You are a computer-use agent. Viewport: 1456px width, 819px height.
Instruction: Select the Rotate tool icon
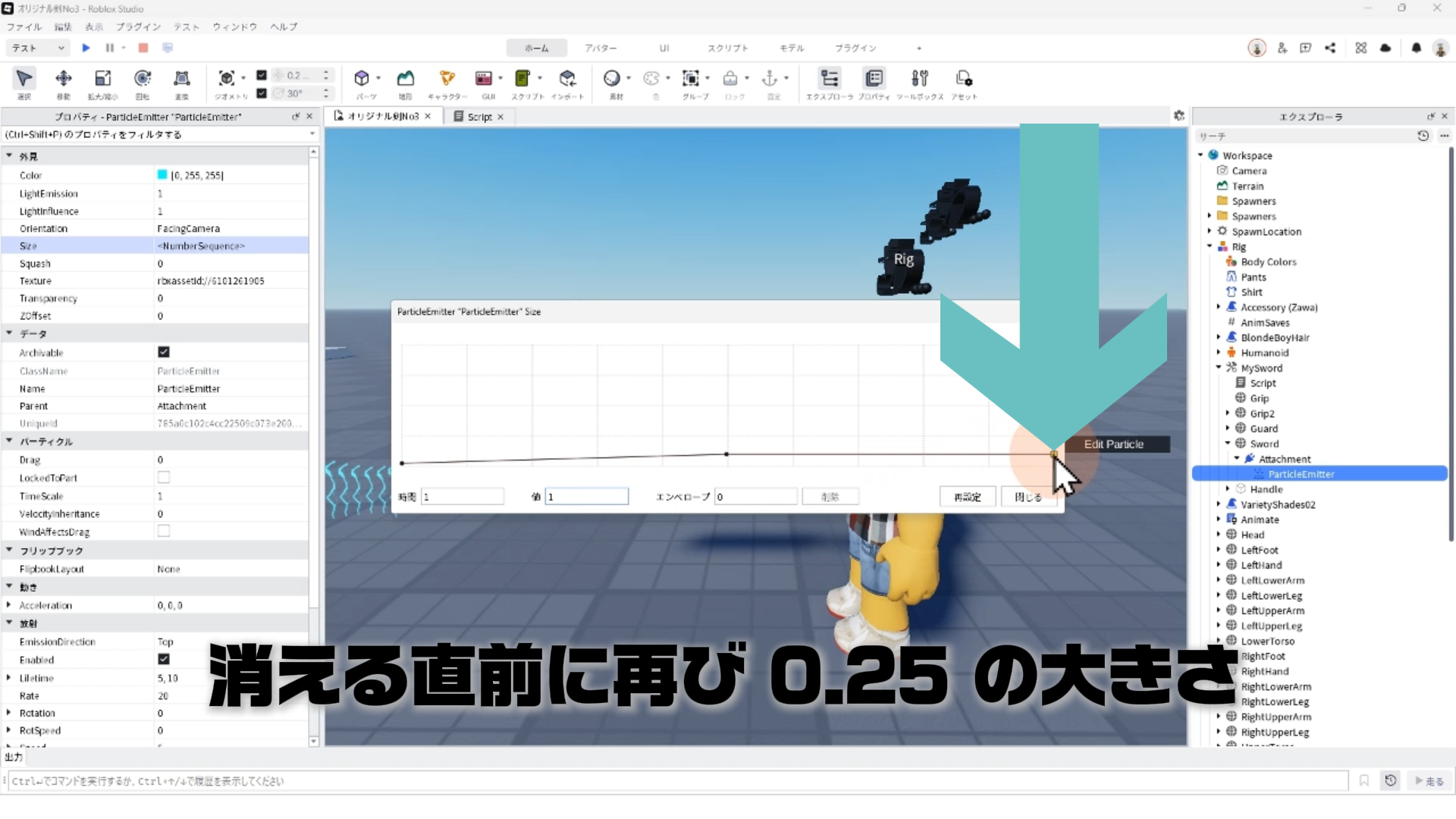click(x=142, y=79)
